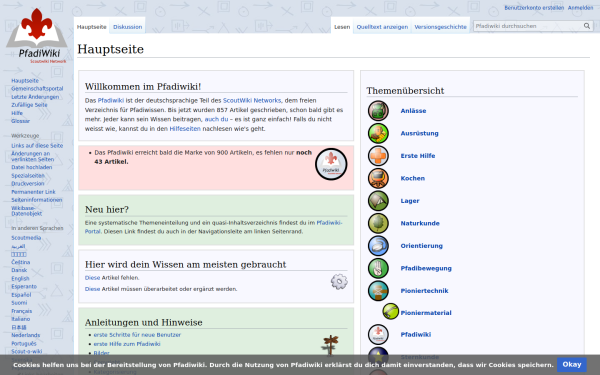
Task: Click 'erste Schritte für neue Benutzer'
Action: 137,335
